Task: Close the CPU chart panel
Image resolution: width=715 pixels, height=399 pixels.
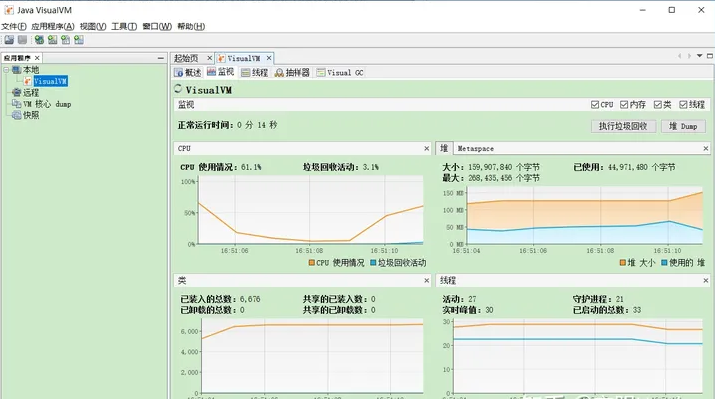Action: pos(427,149)
